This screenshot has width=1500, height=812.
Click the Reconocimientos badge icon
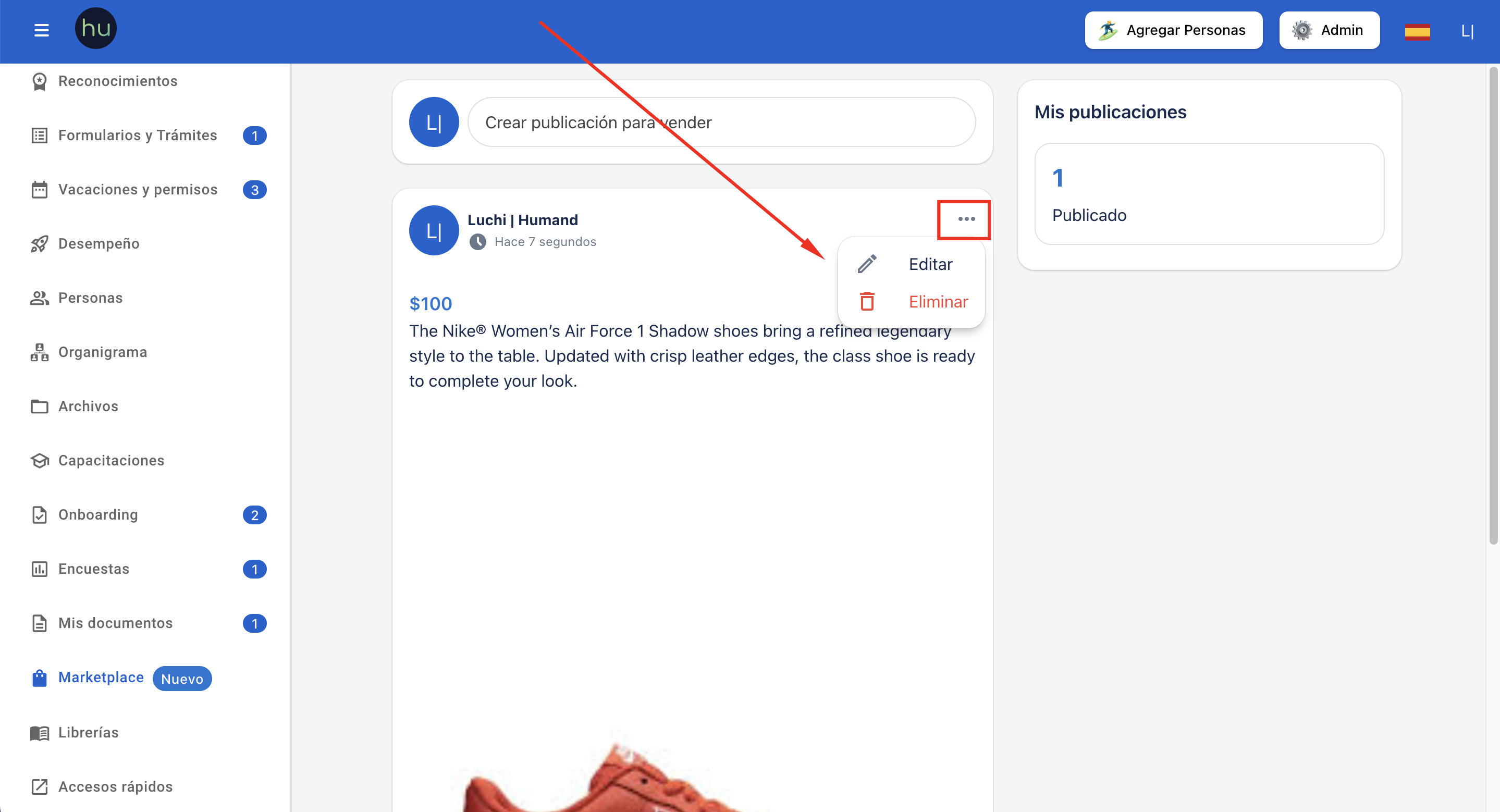[39, 81]
